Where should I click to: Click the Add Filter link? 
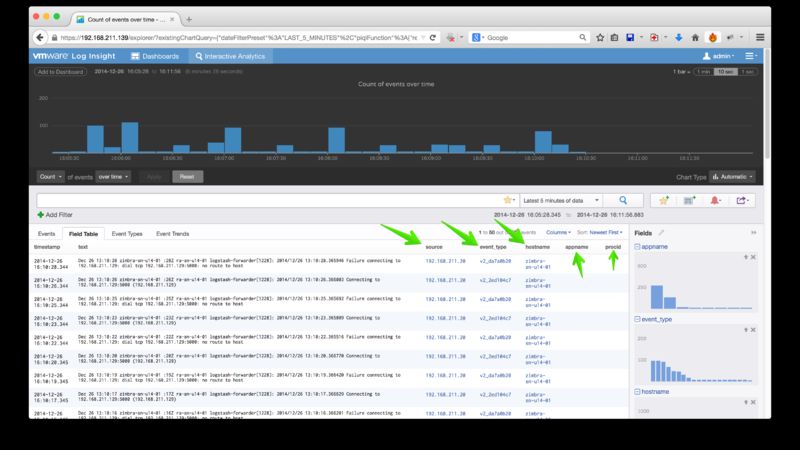[x=55, y=215]
